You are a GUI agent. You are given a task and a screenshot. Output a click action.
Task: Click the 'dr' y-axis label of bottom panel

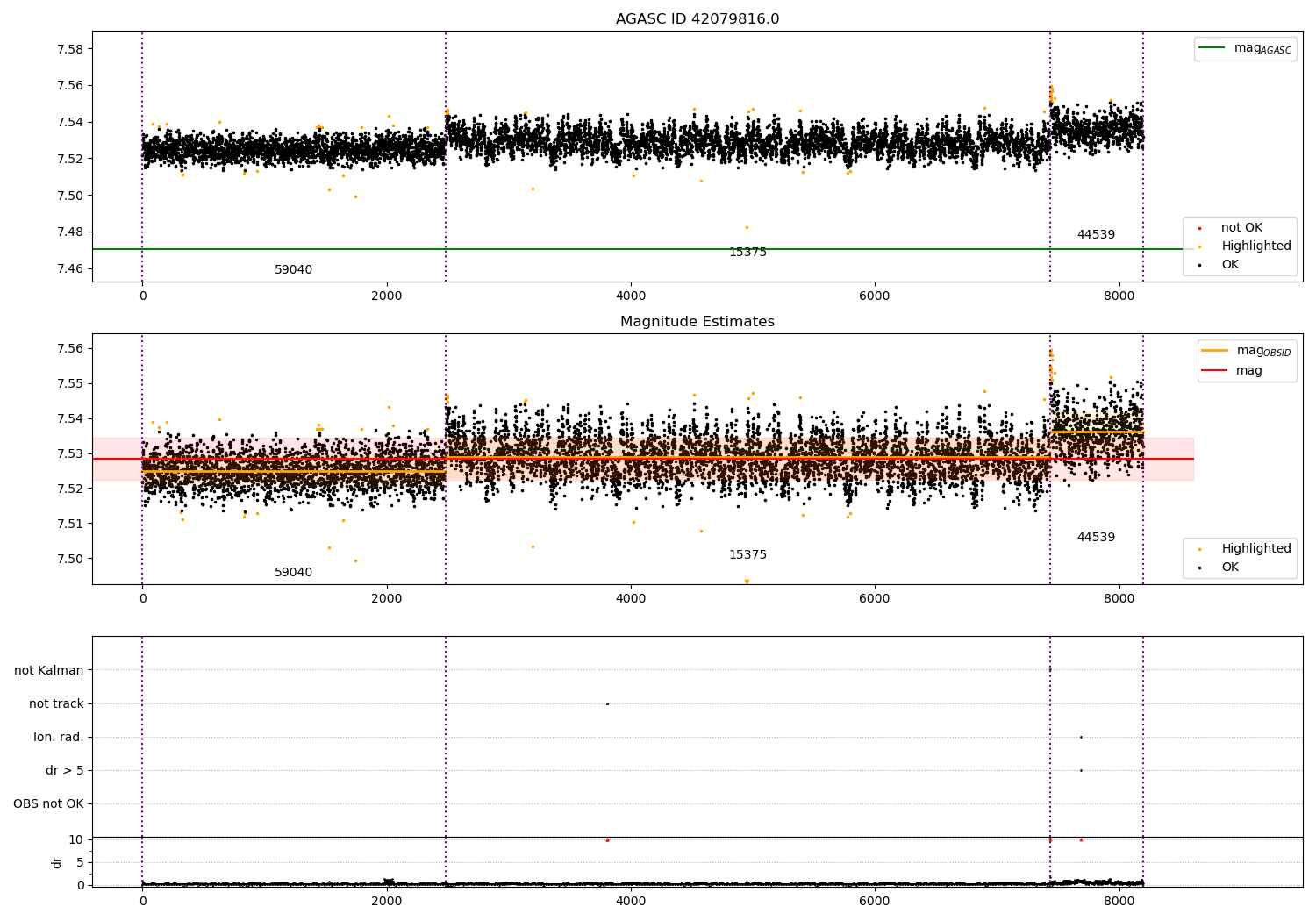click(x=57, y=862)
